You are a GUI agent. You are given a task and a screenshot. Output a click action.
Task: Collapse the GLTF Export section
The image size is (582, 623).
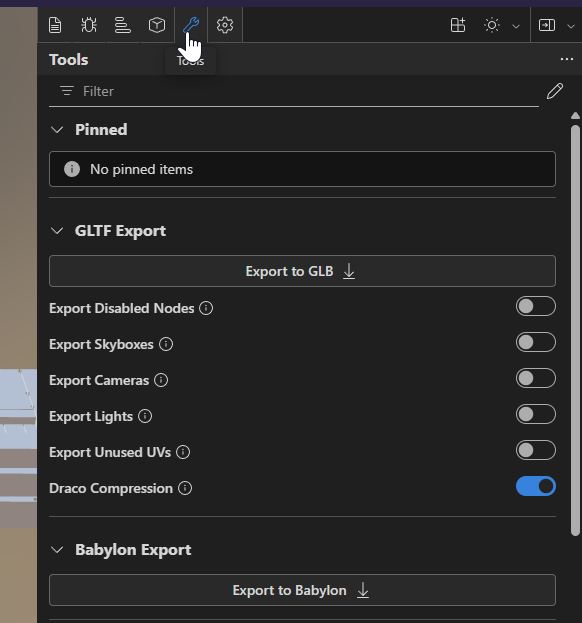[x=57, y=231]
